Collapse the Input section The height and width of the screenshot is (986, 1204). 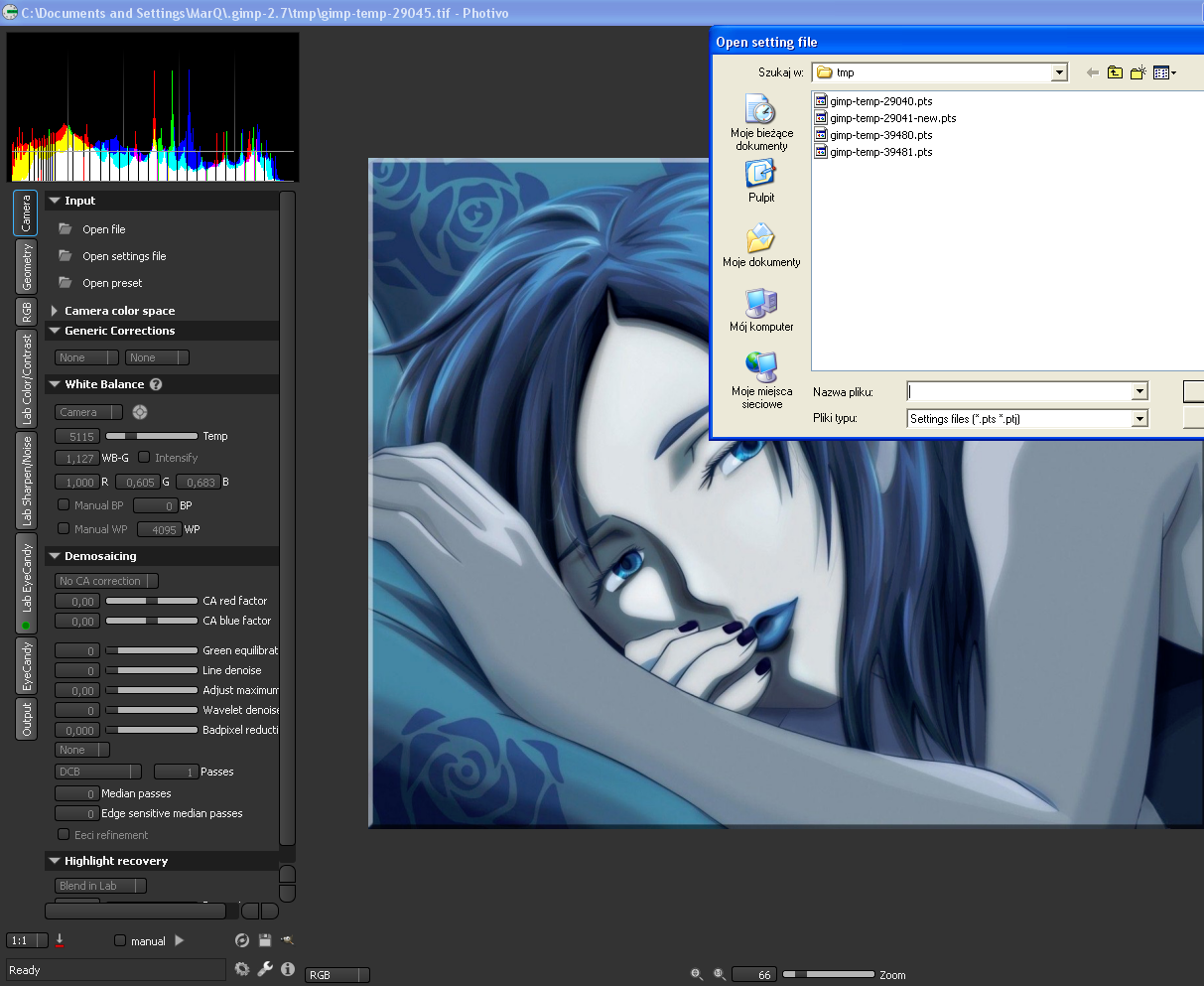[55, 201]
